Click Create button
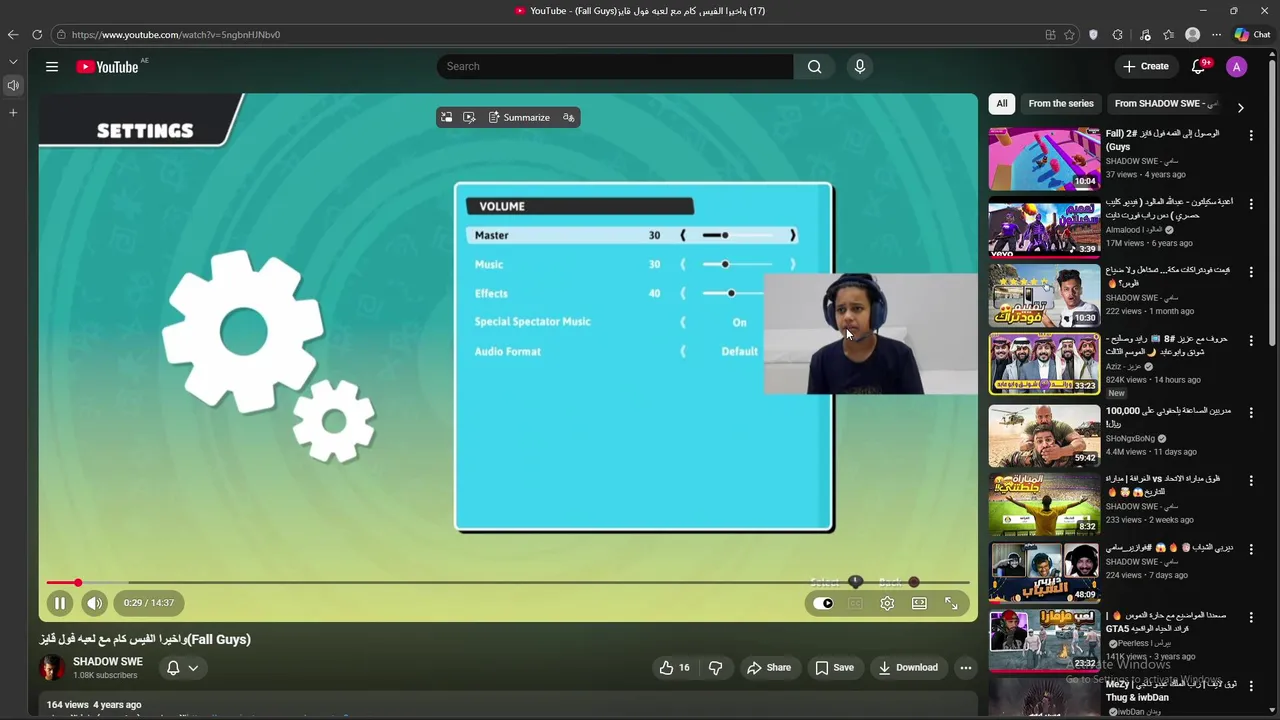This screenshot has height=720, width=1280. coord(1146,67)
